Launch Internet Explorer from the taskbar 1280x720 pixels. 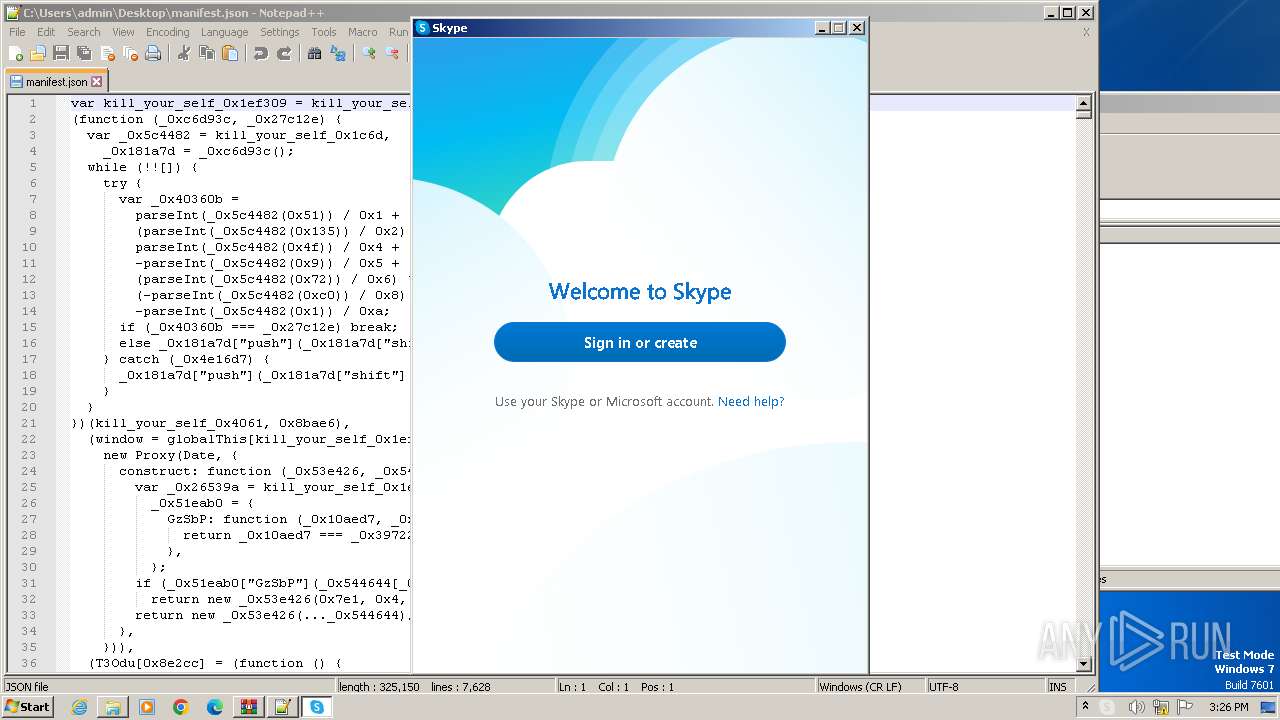coord(79,707)
